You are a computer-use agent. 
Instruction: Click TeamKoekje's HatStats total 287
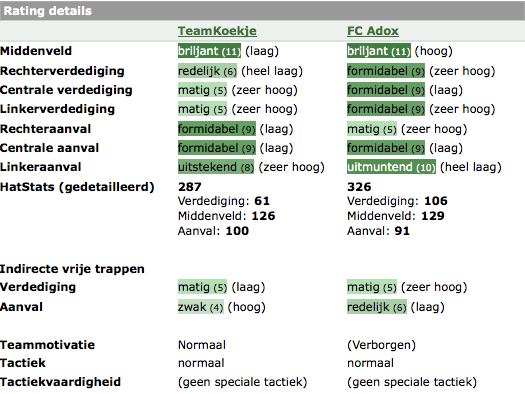190,187
